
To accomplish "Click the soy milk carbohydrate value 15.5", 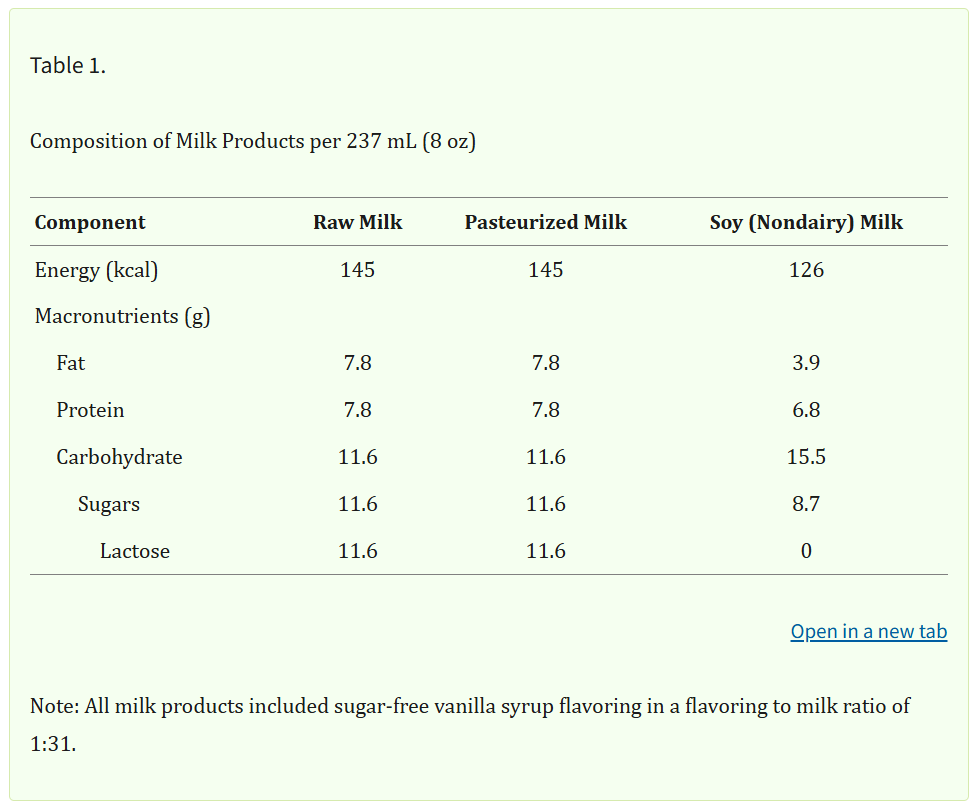I will [x=806, y=457].
